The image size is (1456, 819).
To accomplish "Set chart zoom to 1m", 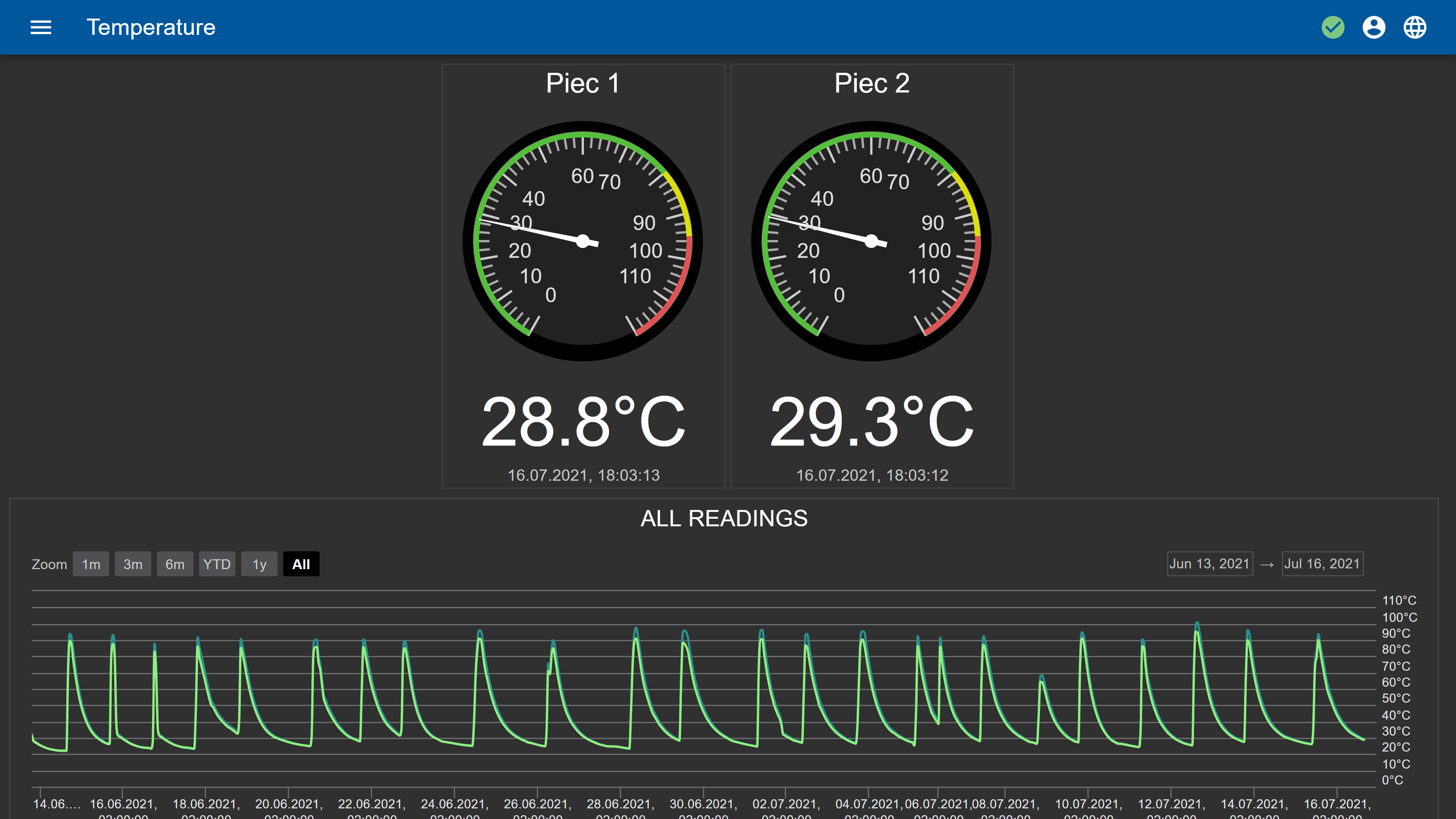I will point(91,564).
